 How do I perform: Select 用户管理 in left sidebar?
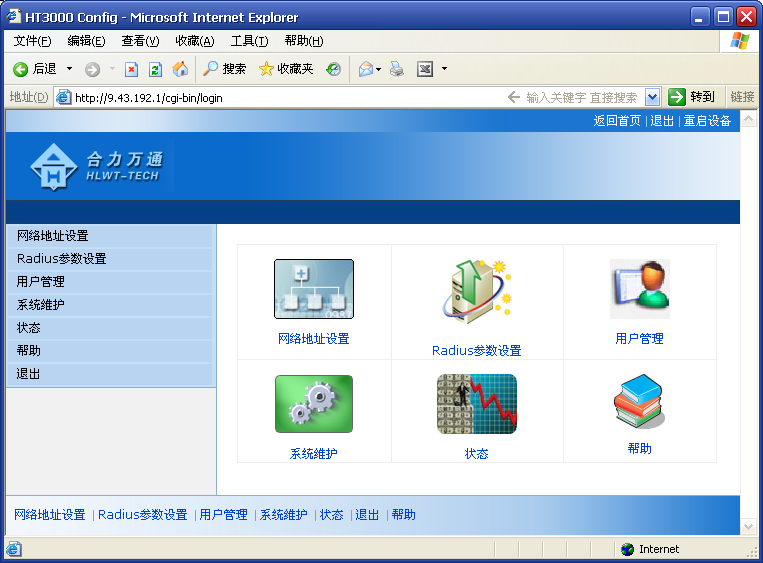pyautogui.click(x=110, y=282)
